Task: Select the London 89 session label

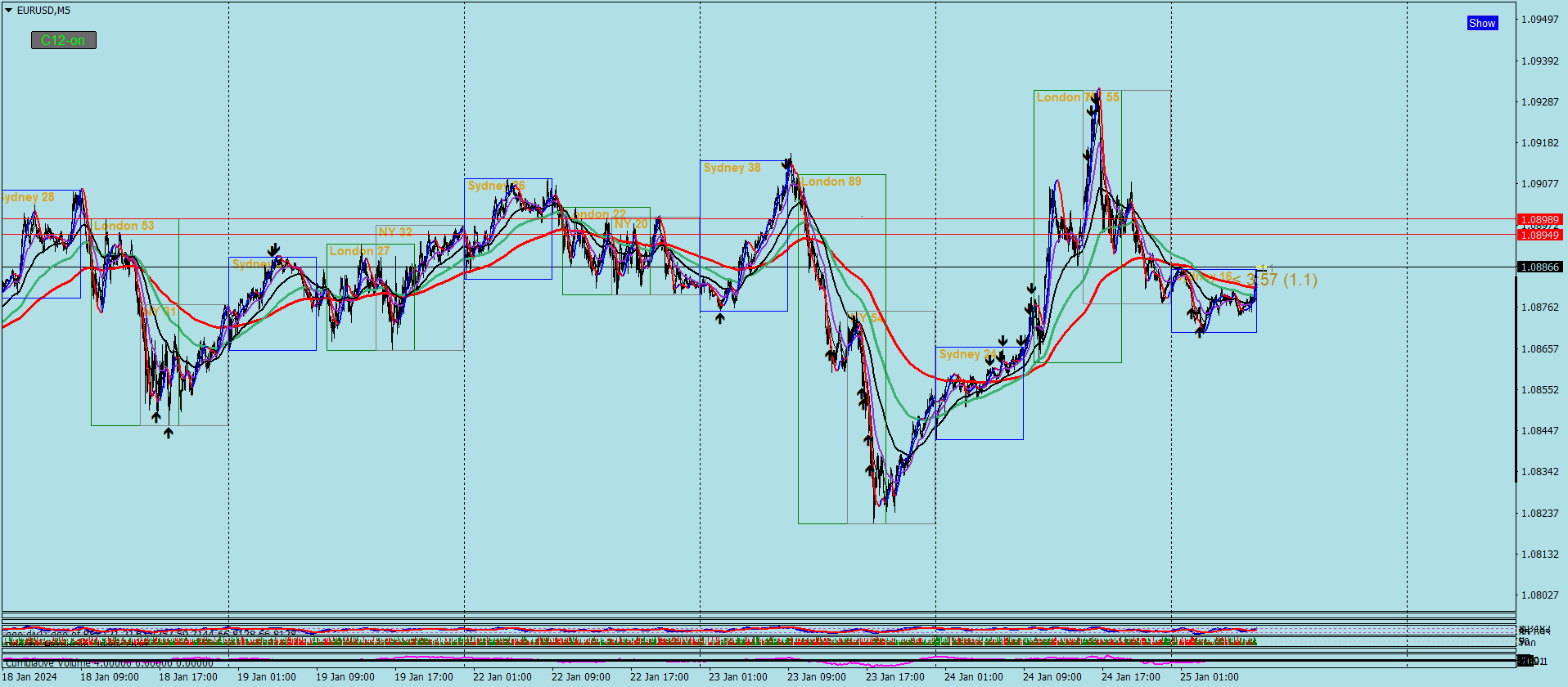Action: [x=831, y=182]
